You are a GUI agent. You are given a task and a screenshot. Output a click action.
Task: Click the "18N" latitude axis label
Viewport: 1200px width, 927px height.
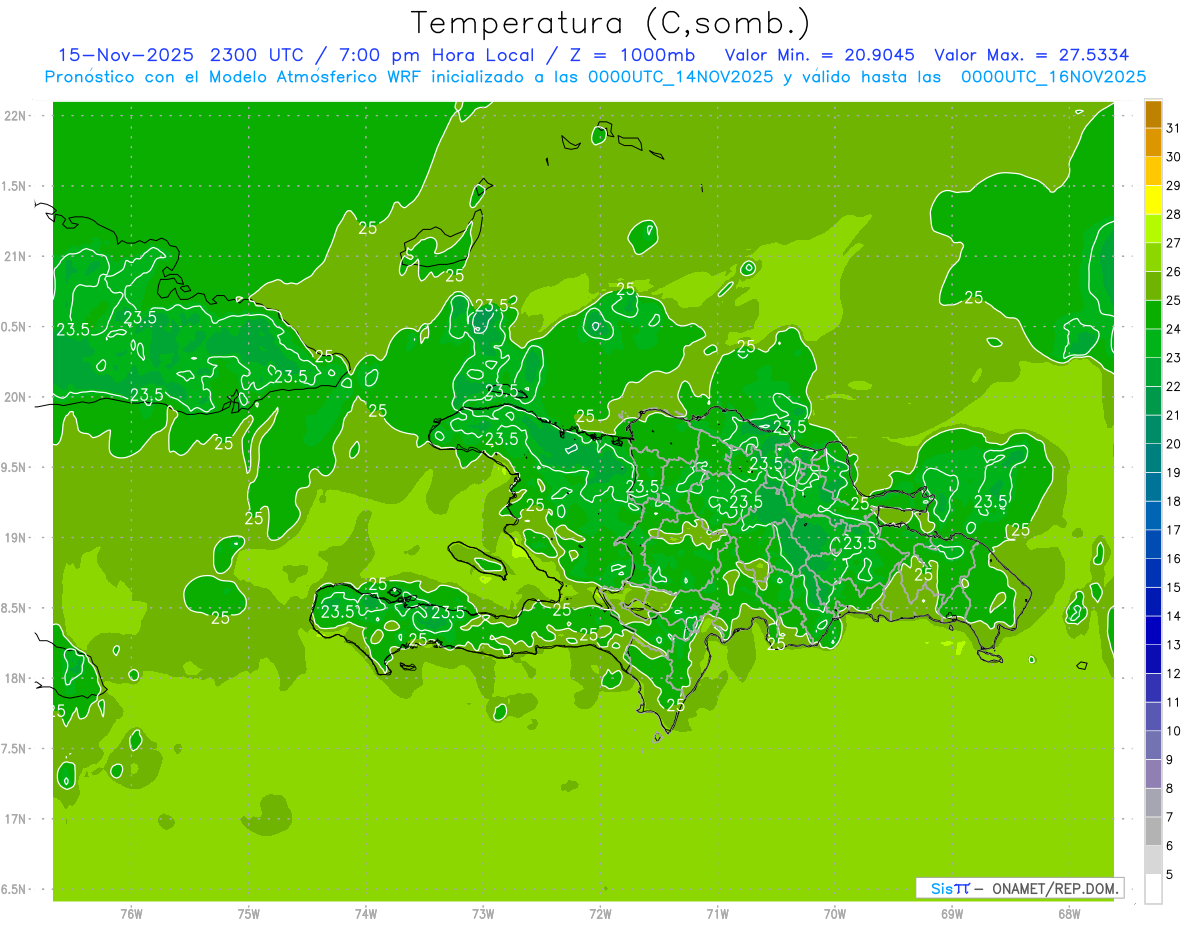16,678
